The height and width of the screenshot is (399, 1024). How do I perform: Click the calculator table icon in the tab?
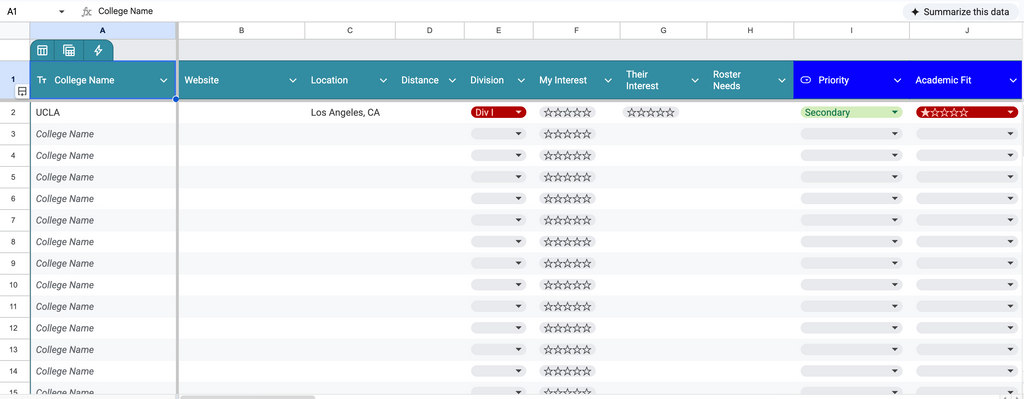coord(69,50)
